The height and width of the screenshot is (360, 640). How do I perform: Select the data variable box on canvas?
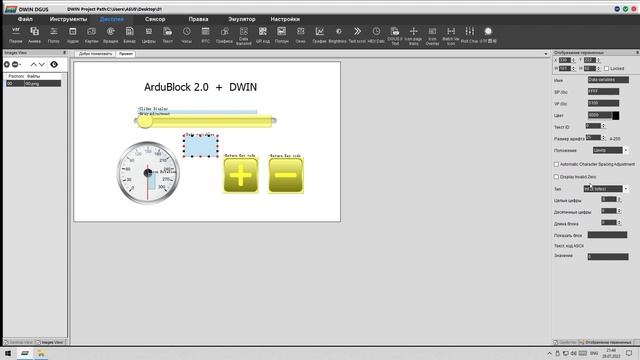tap(200, 146)
